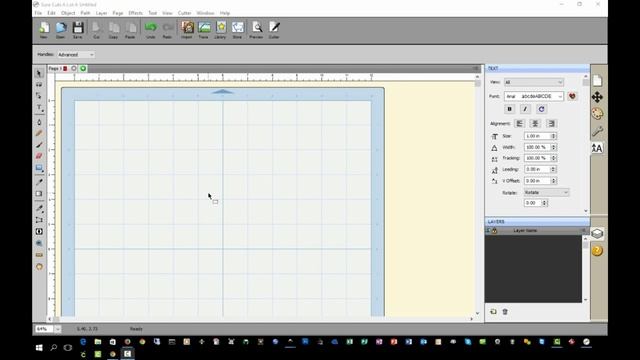
Task: Align text to the left
Action: (520, 123)
